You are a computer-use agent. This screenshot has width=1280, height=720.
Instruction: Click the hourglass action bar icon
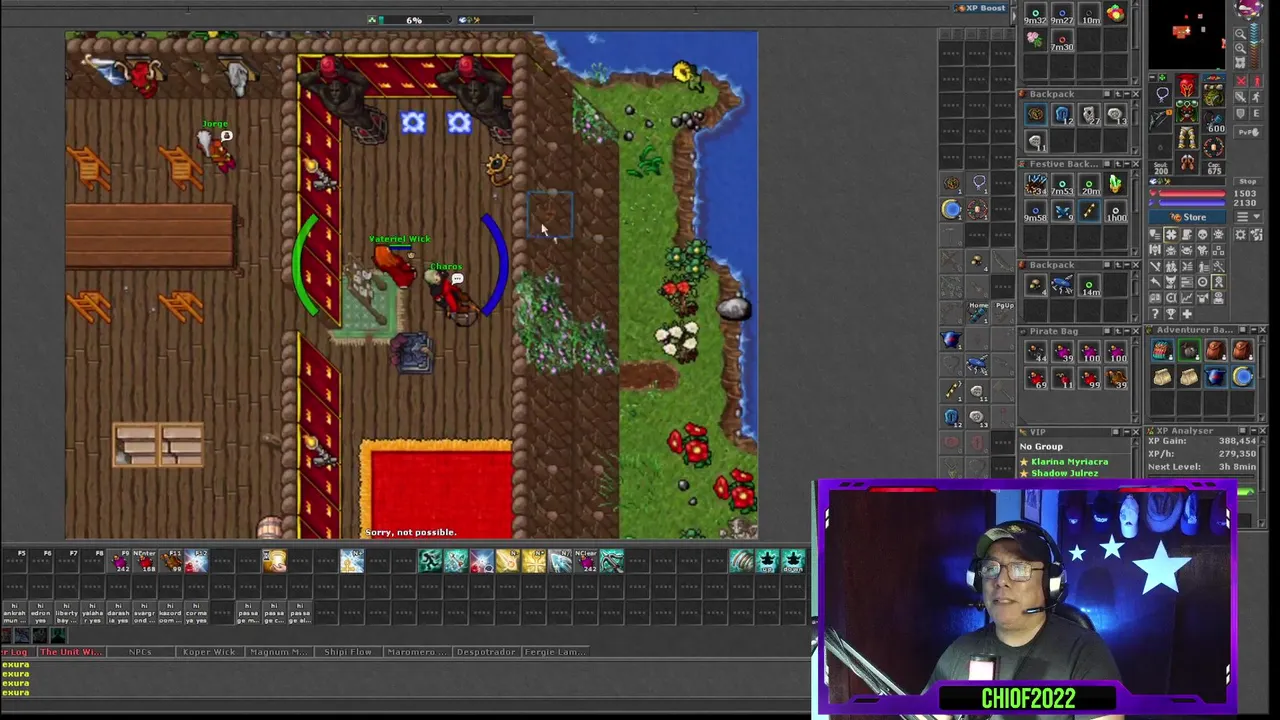[275, 561]
